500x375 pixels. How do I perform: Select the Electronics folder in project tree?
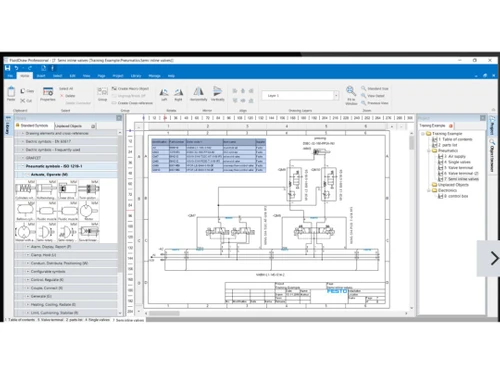pos(445,190)
